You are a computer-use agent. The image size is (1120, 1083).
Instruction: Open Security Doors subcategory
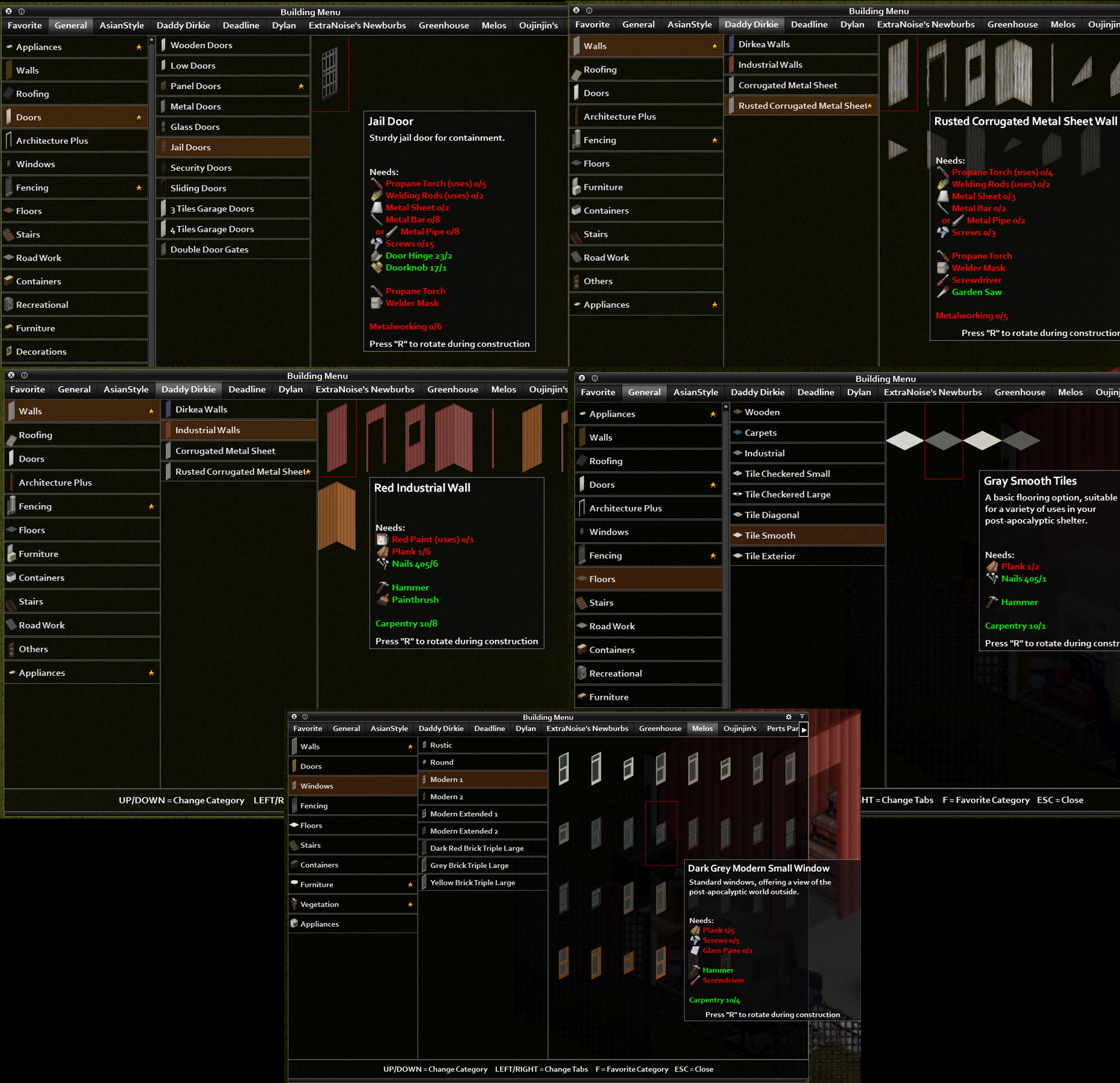pyautogui.click(x=233, y=168)
